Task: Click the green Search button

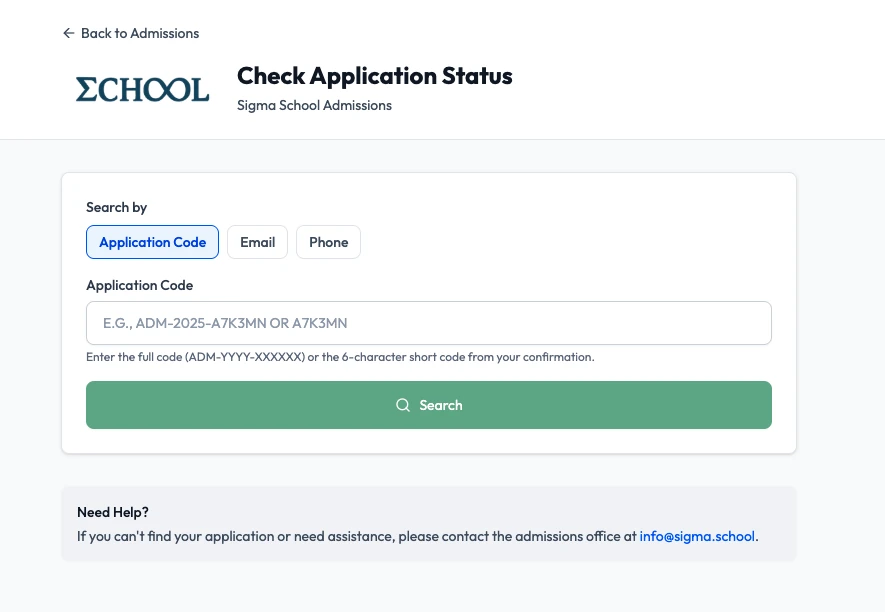Action: coord(429,405)
